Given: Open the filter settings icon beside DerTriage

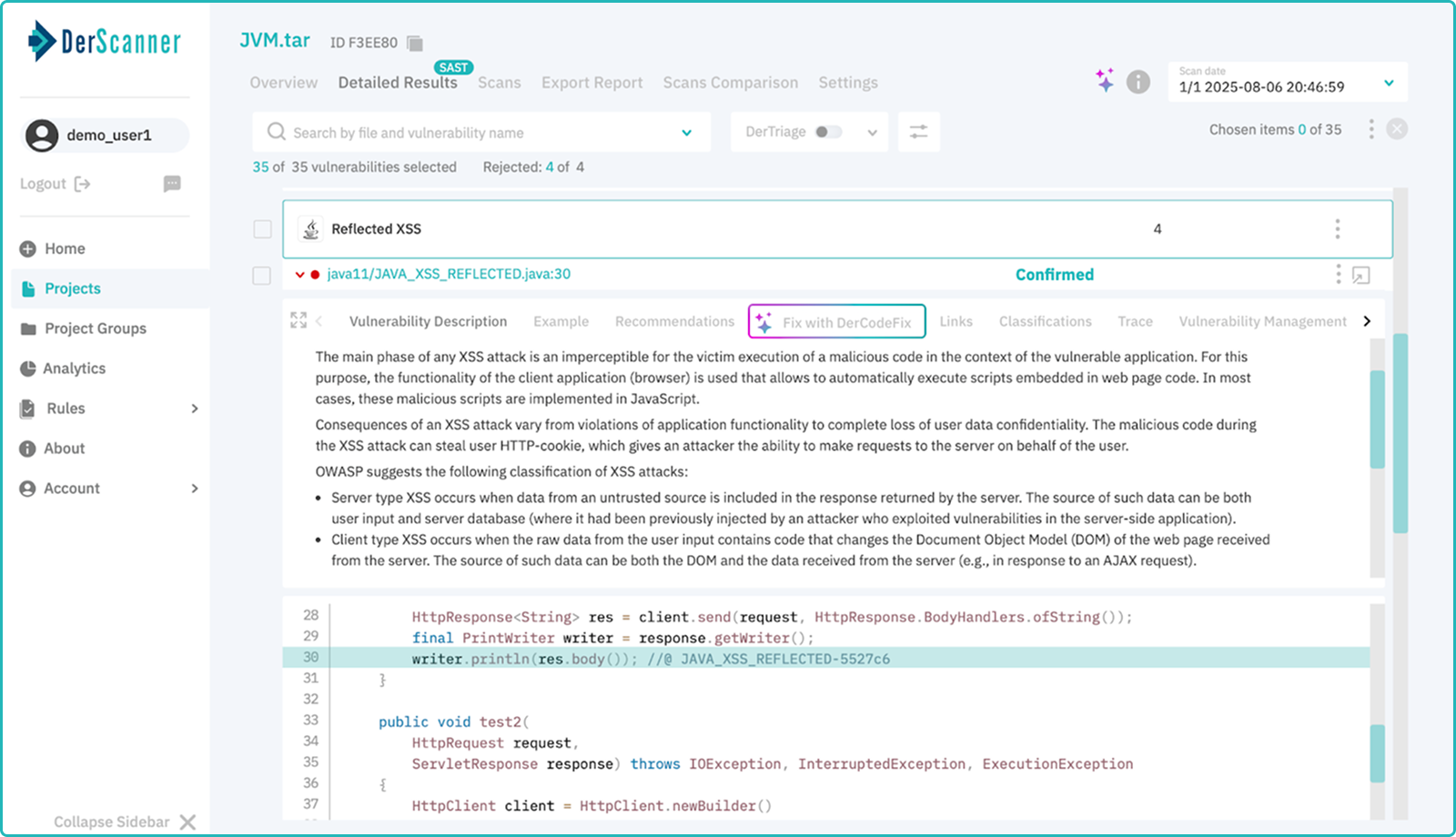Looking at the screenshot, I should pyautogui.click(x=918, y=131).
